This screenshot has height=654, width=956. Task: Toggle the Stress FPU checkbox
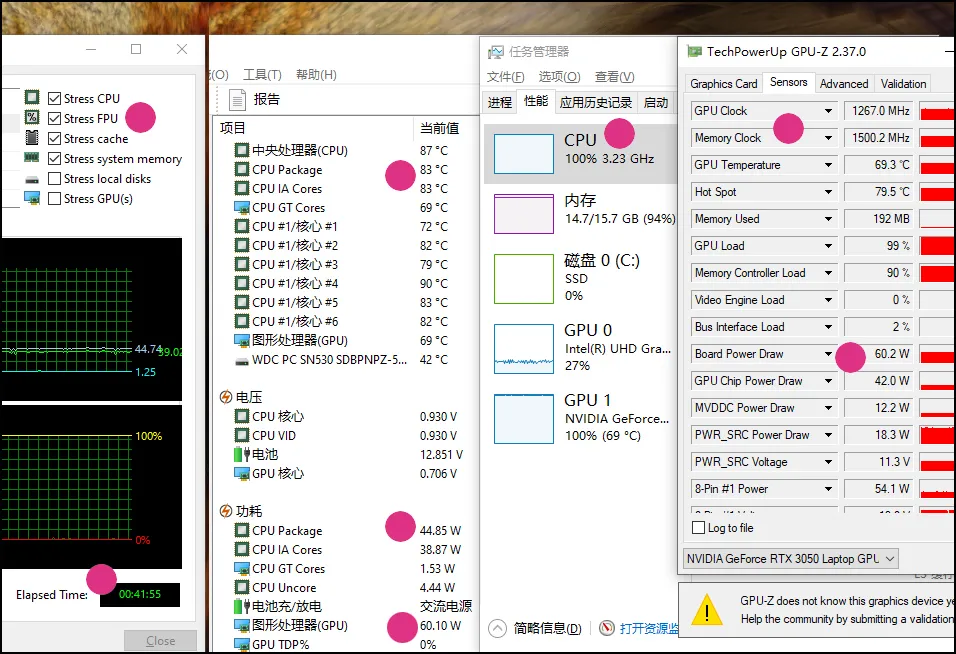point(54,118)
